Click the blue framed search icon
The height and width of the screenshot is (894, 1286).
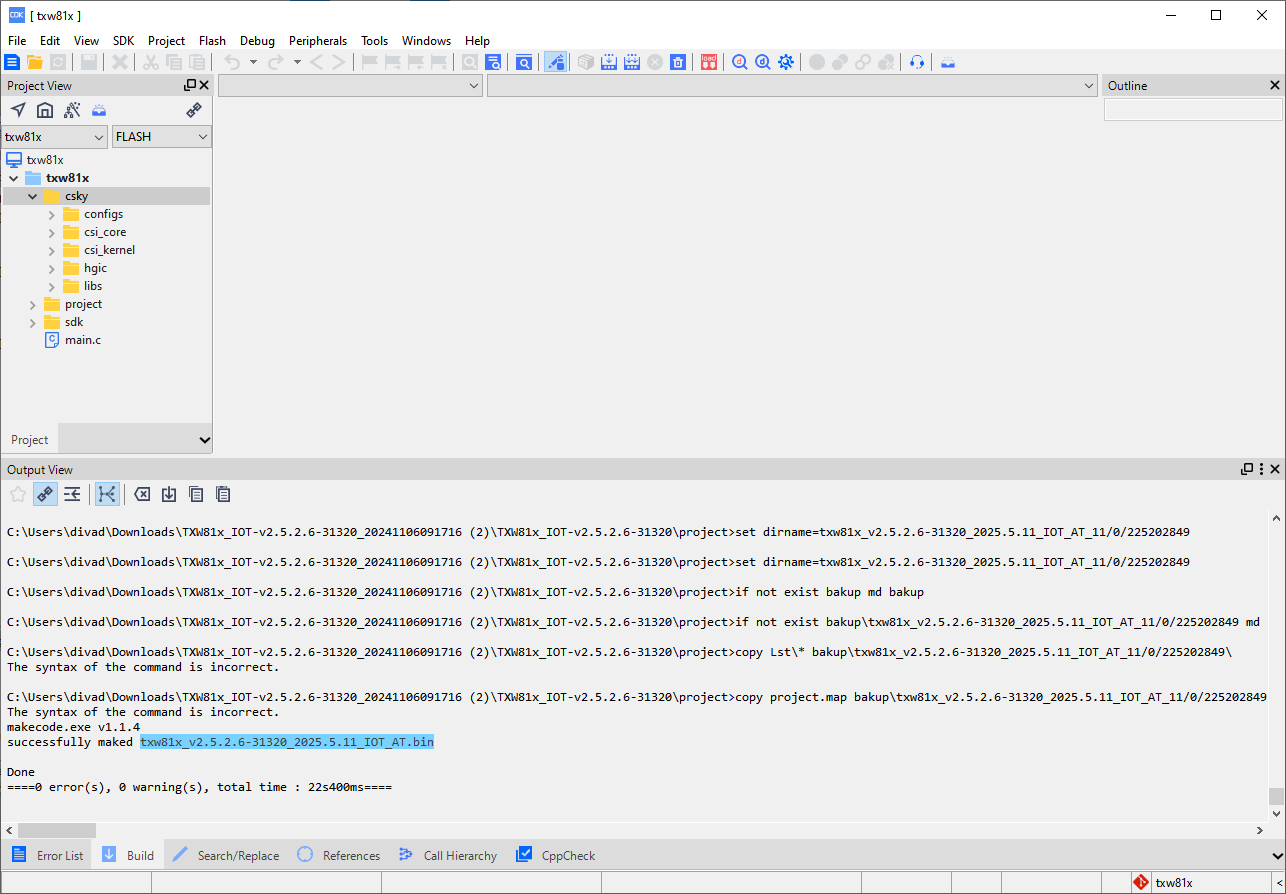524,62
